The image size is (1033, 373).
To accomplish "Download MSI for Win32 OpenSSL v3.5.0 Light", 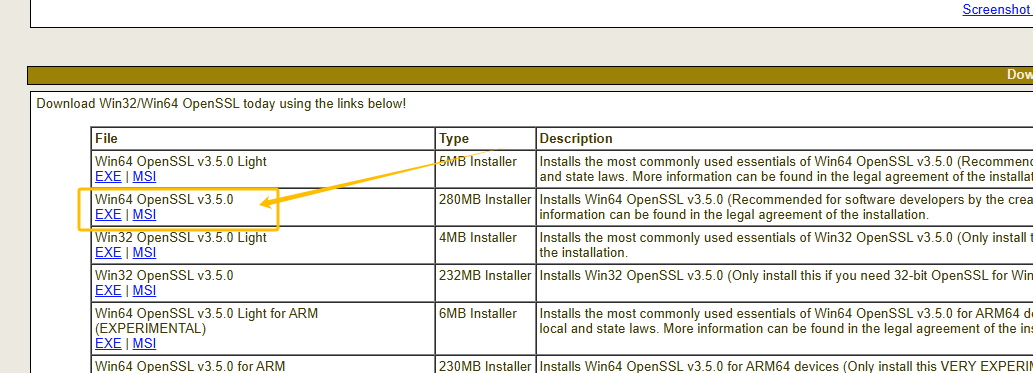I will (144, 252).
